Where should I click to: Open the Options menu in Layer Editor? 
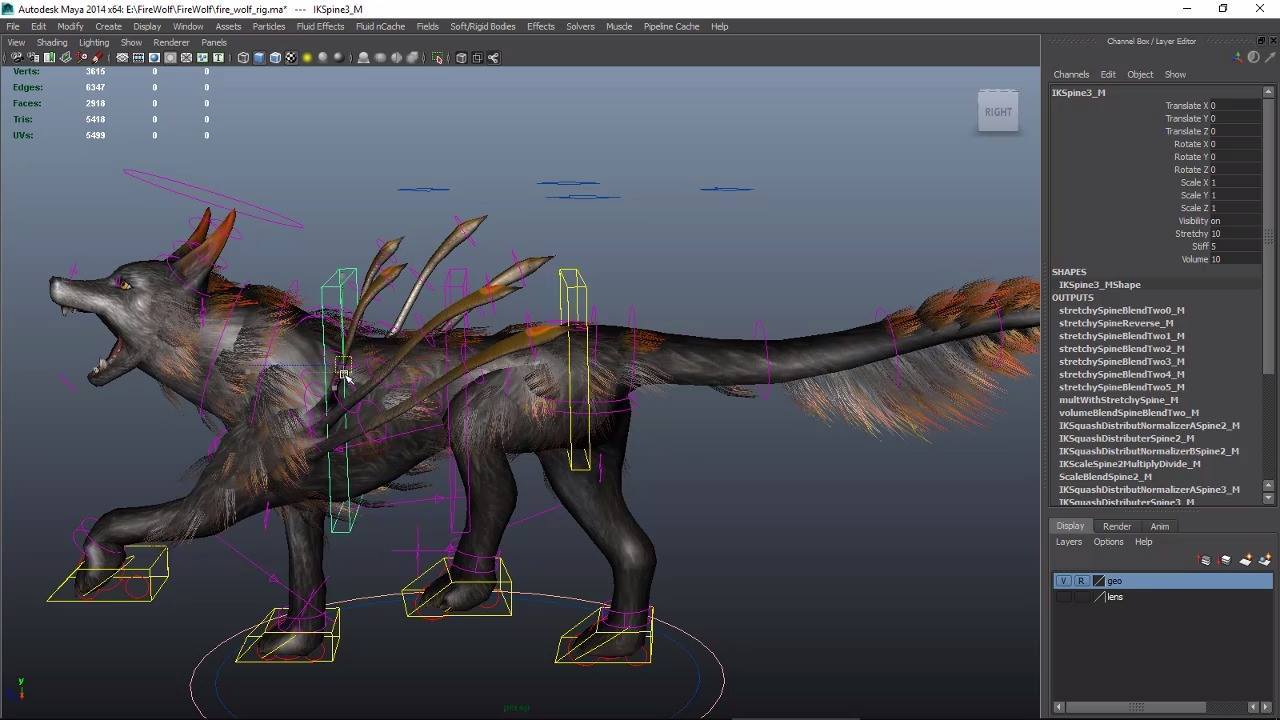pos(1108,542)
